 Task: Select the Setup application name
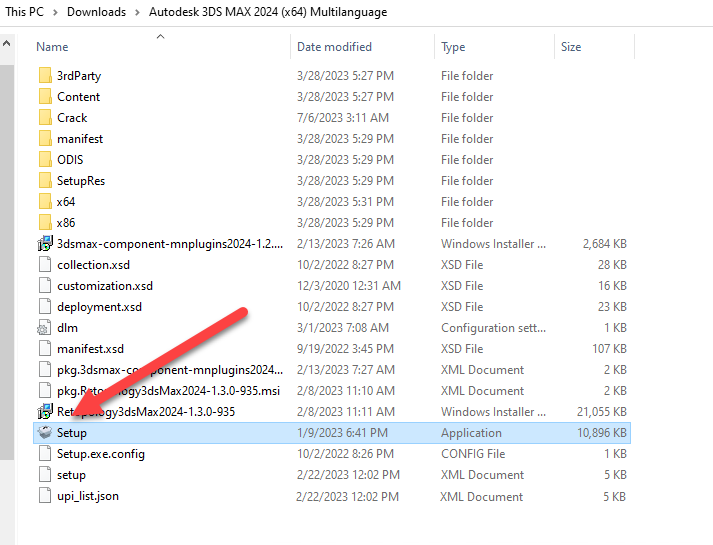click(72, 433)
